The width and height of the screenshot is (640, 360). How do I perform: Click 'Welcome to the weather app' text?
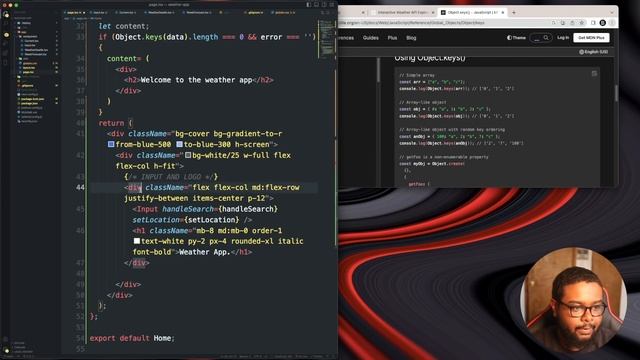196,80
